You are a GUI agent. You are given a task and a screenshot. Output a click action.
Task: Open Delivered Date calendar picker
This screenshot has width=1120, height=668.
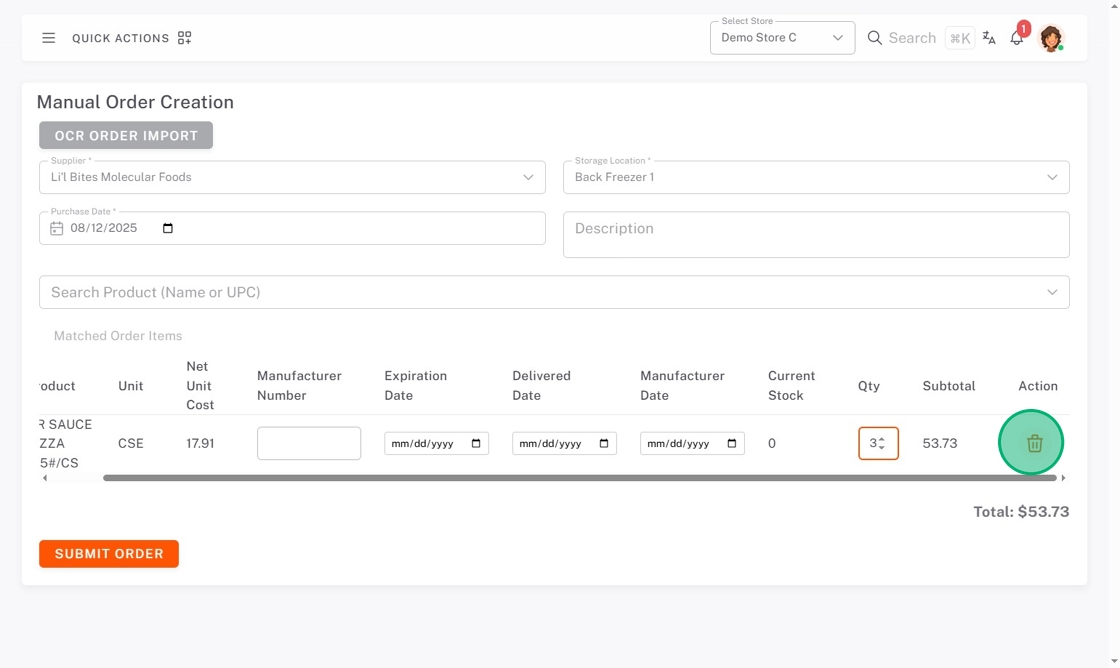click(x=604, y=443)
